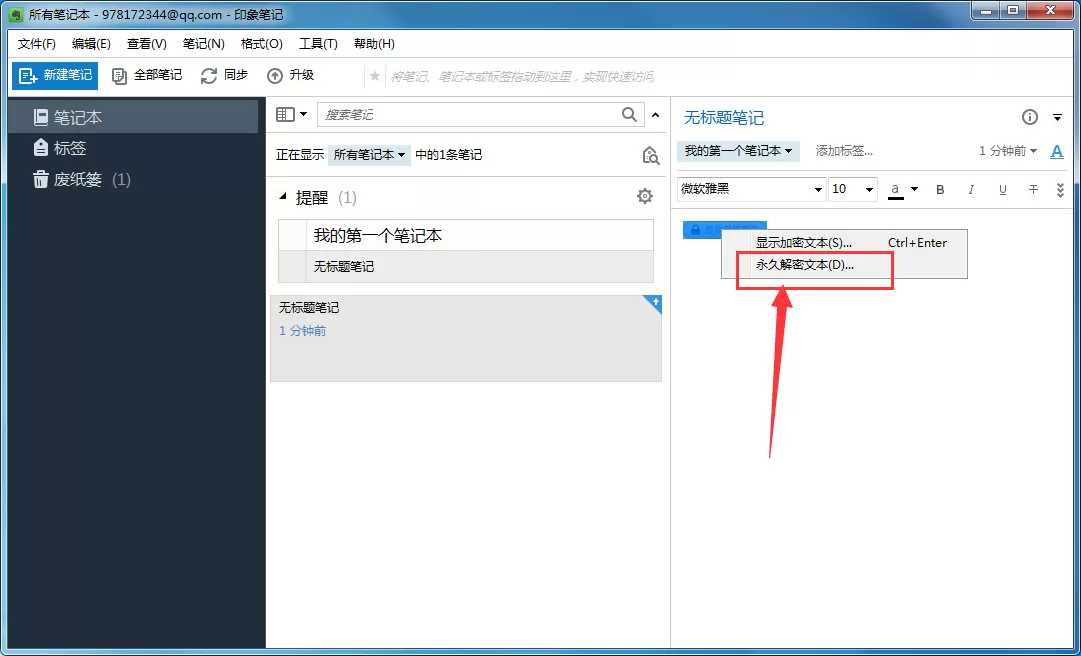Click the magnifier search icon

pyautogui.click(x=629, y=114)
